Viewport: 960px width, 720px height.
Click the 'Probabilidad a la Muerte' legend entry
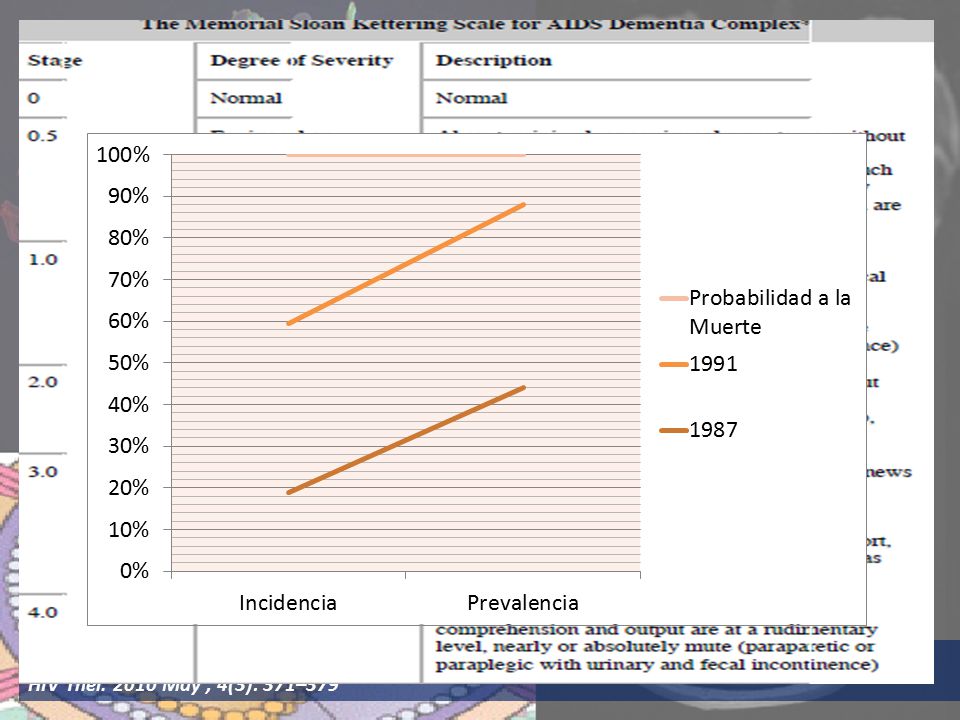coord(756,312)
